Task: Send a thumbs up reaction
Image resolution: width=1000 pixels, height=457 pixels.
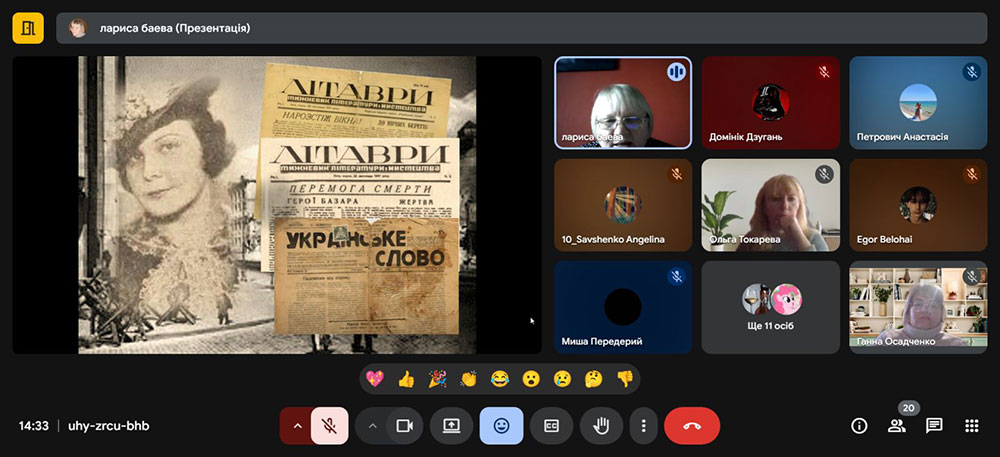Action: [406, 379]
